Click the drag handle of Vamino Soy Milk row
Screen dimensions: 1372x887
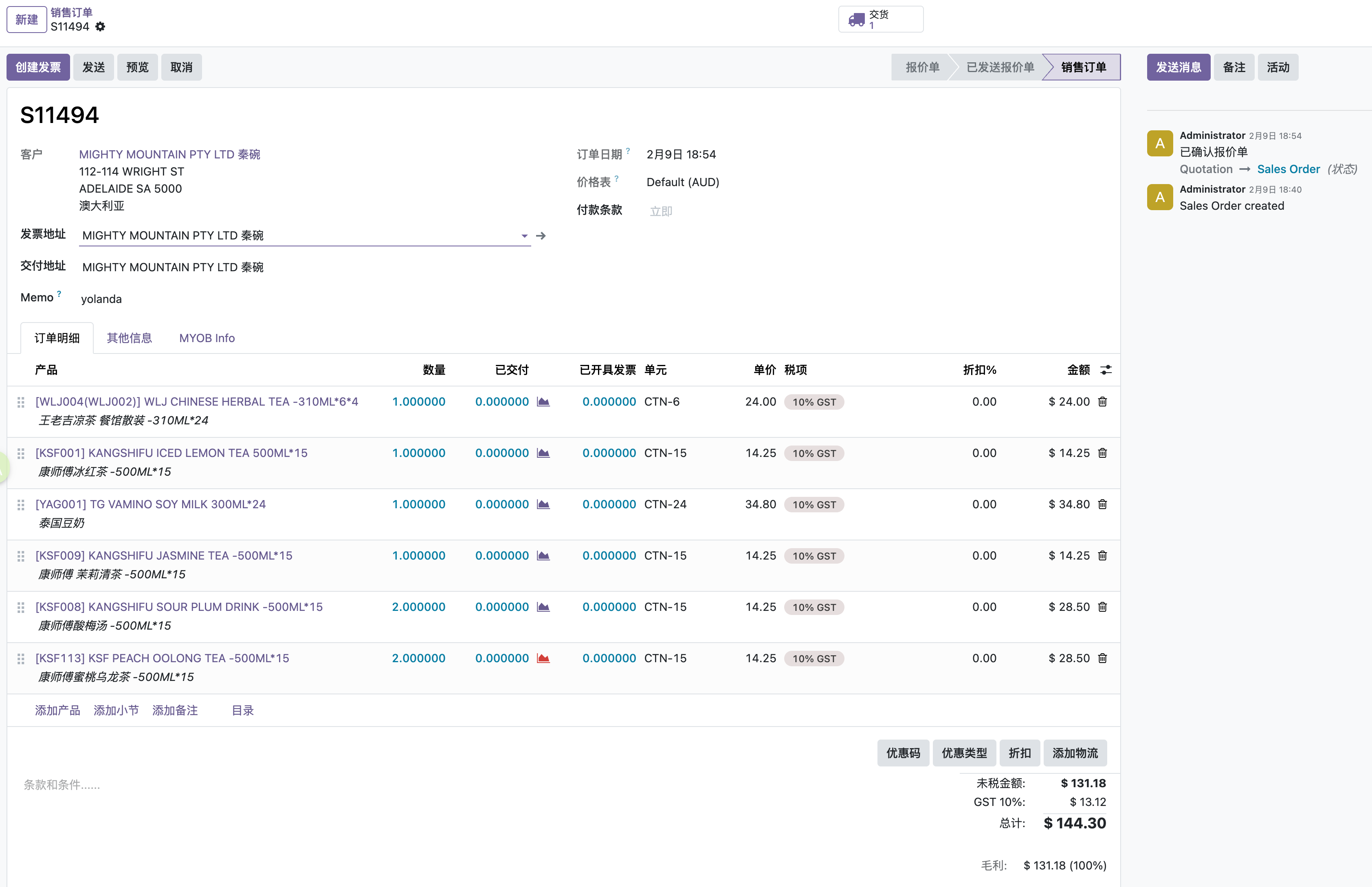click(21, 505)
